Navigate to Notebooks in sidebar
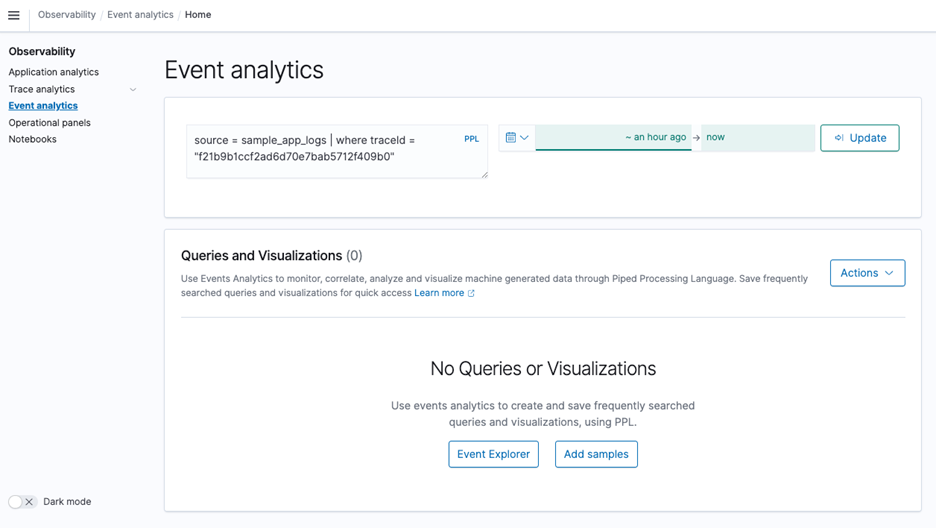 click(33, 139)
